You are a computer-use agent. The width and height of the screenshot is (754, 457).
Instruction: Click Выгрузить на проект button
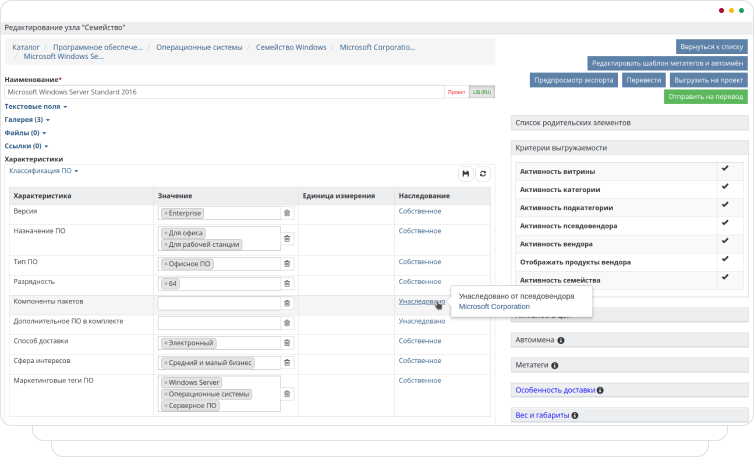pyautogui.click(x=709, y=80)
